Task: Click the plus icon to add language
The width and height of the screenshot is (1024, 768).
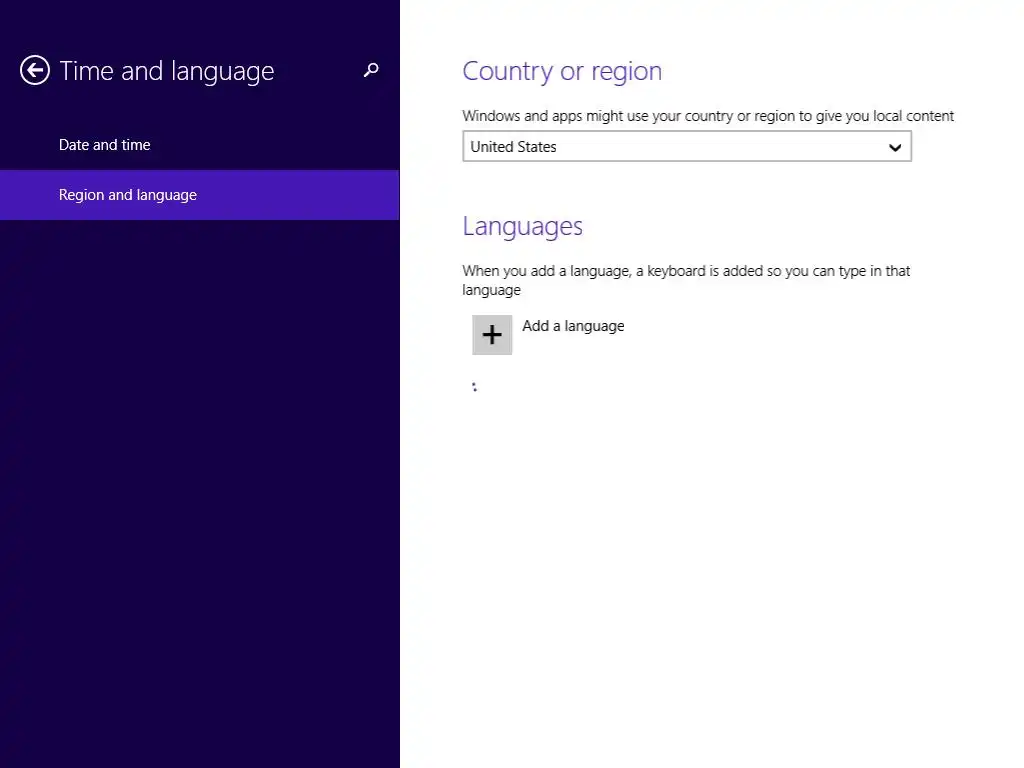Action: [x=492, y=335]
